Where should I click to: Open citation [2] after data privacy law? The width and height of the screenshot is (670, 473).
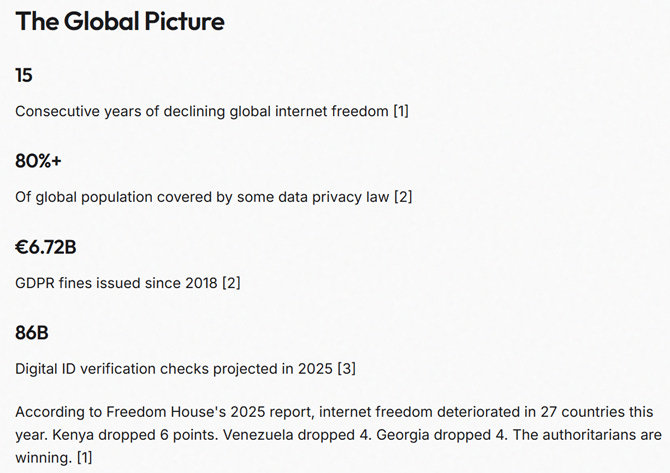coord(403,197)
